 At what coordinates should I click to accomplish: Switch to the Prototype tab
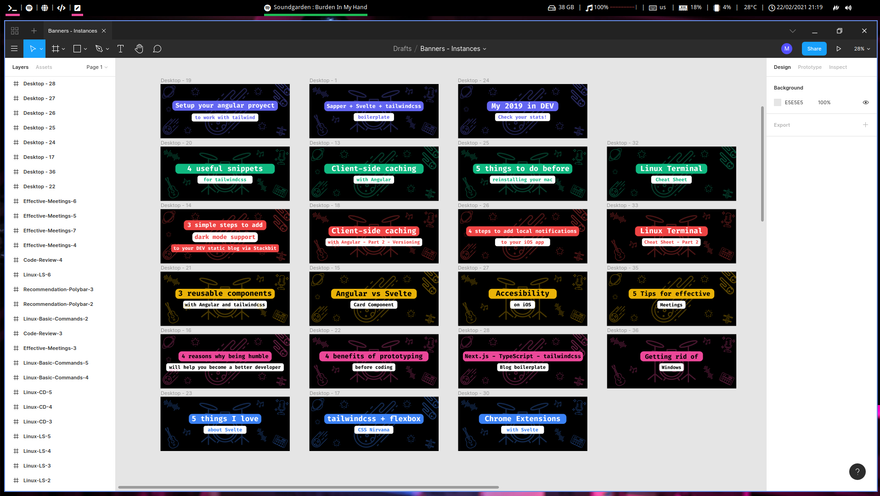coord(809,67)
